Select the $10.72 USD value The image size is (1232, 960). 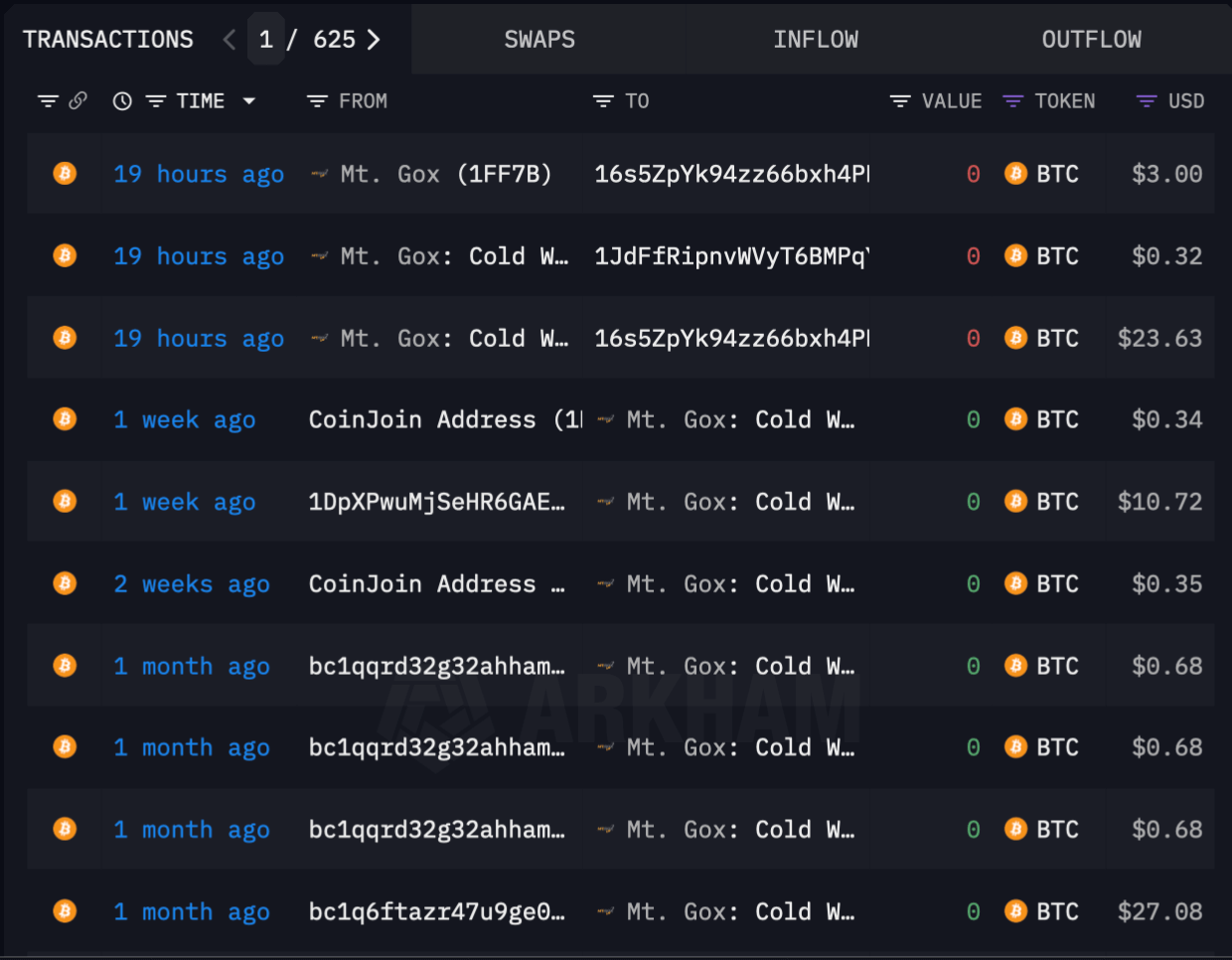[x=1160, y=502]
